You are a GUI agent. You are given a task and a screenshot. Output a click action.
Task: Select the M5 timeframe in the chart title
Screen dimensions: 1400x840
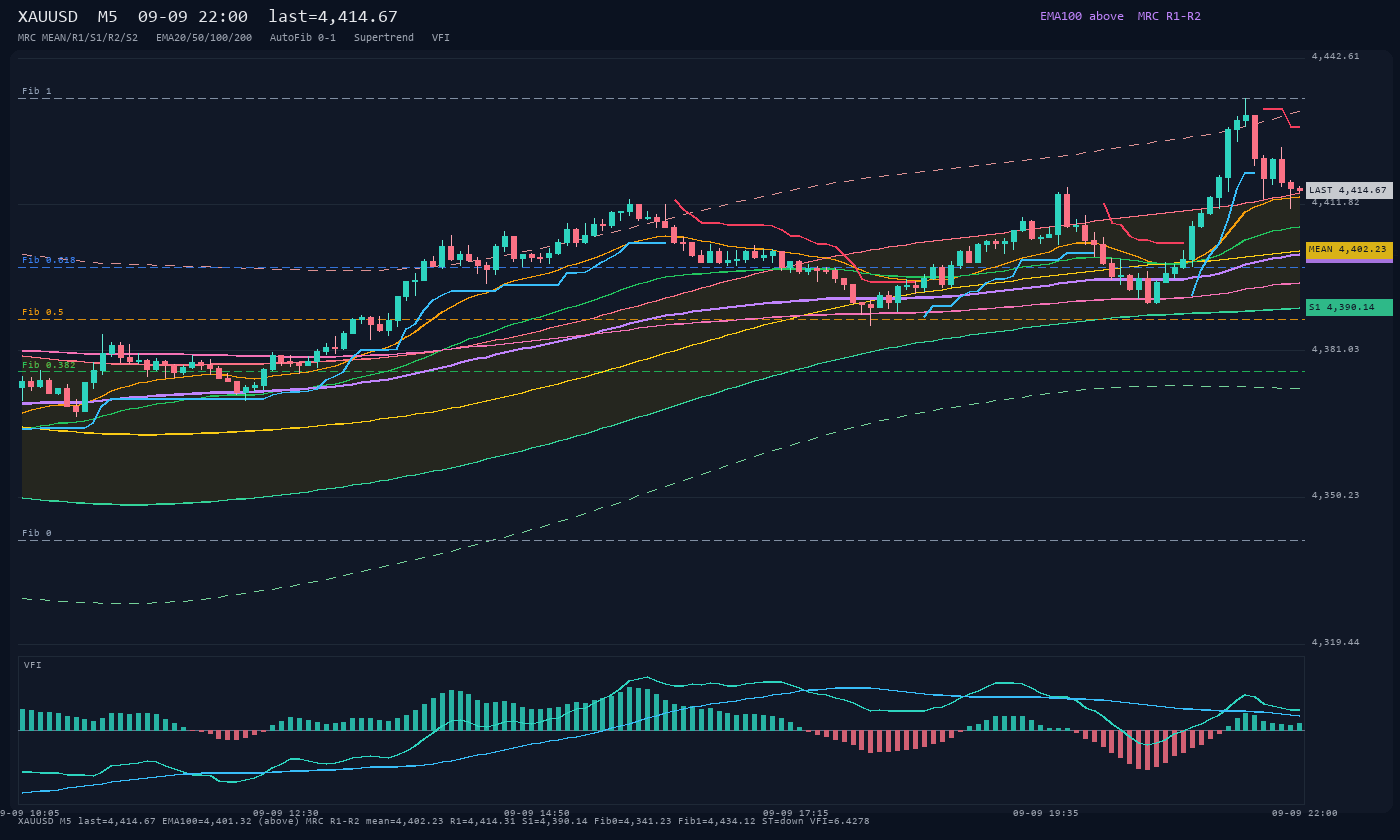point(108,17)
